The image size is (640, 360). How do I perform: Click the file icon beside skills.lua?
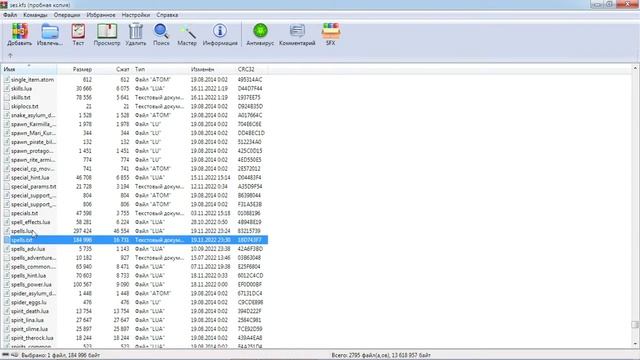pyautogui.click(x=7, y=89)
